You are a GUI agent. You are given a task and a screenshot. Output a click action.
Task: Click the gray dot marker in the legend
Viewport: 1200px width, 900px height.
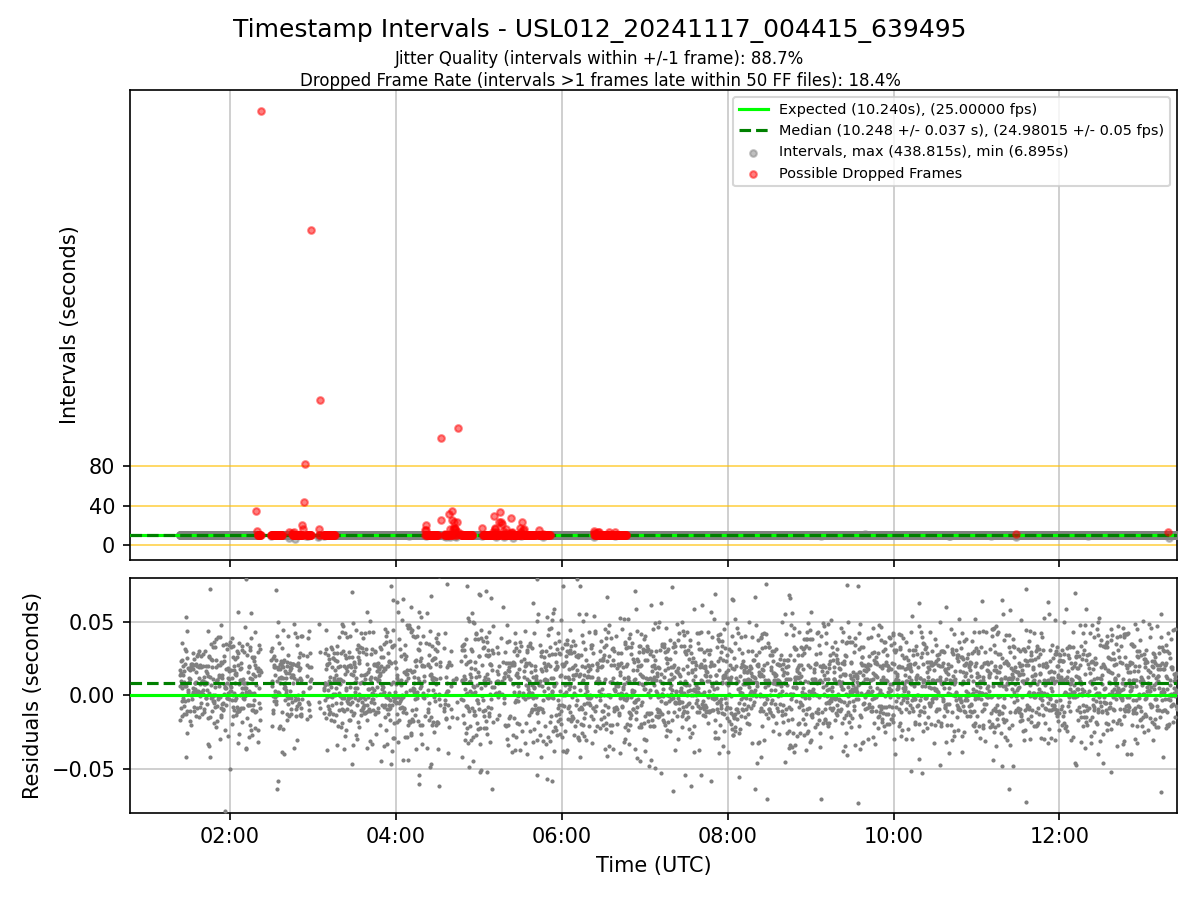tap(754, 153)
